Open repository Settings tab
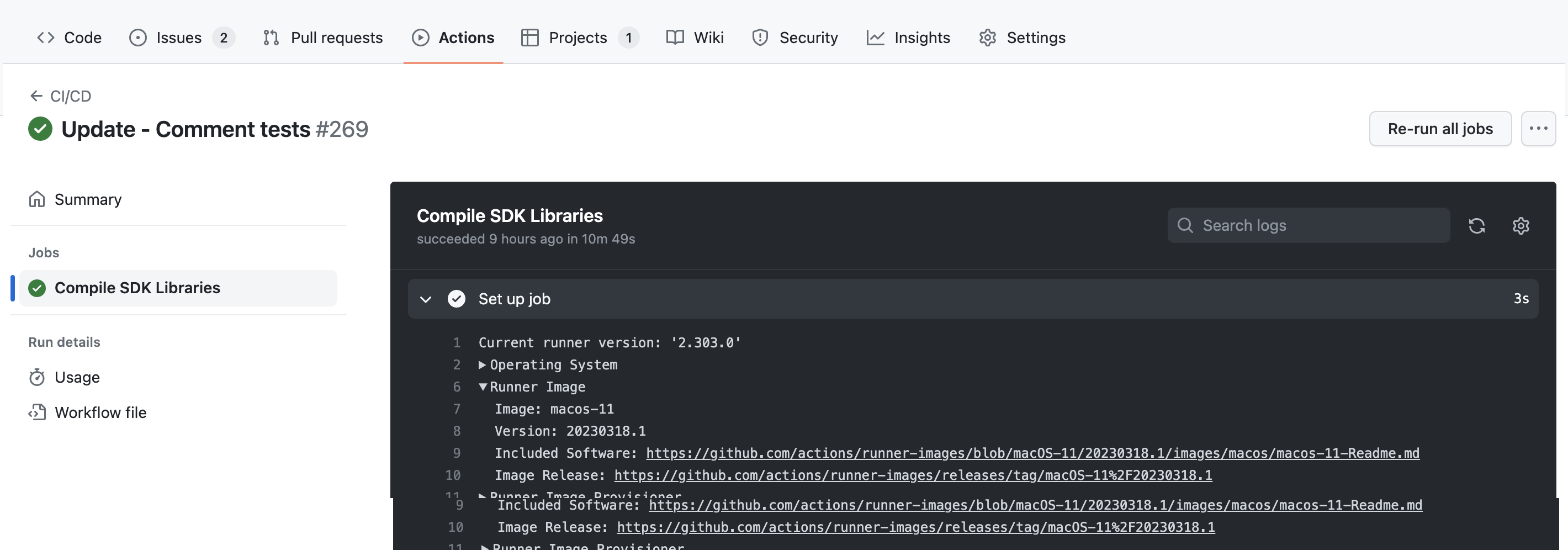1568x550 pixels. [x=1023, y=38]
